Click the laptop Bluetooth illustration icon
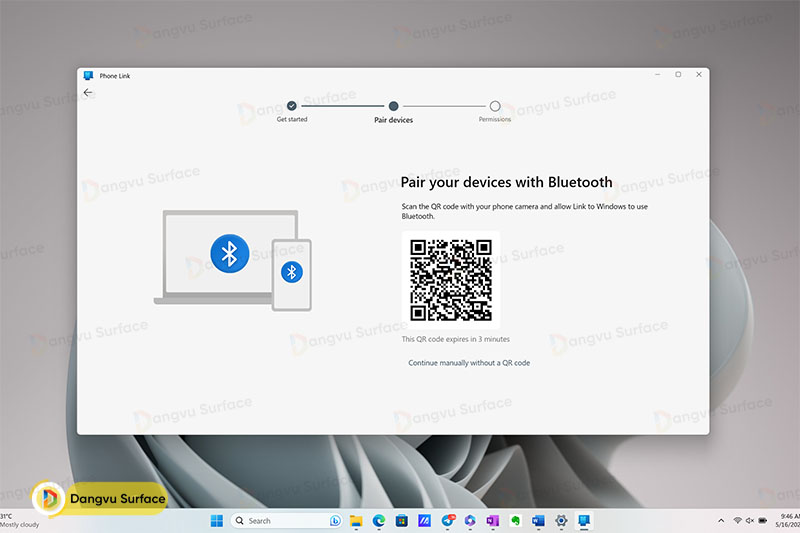Screen dimensions: 800x533 (230, 253)
